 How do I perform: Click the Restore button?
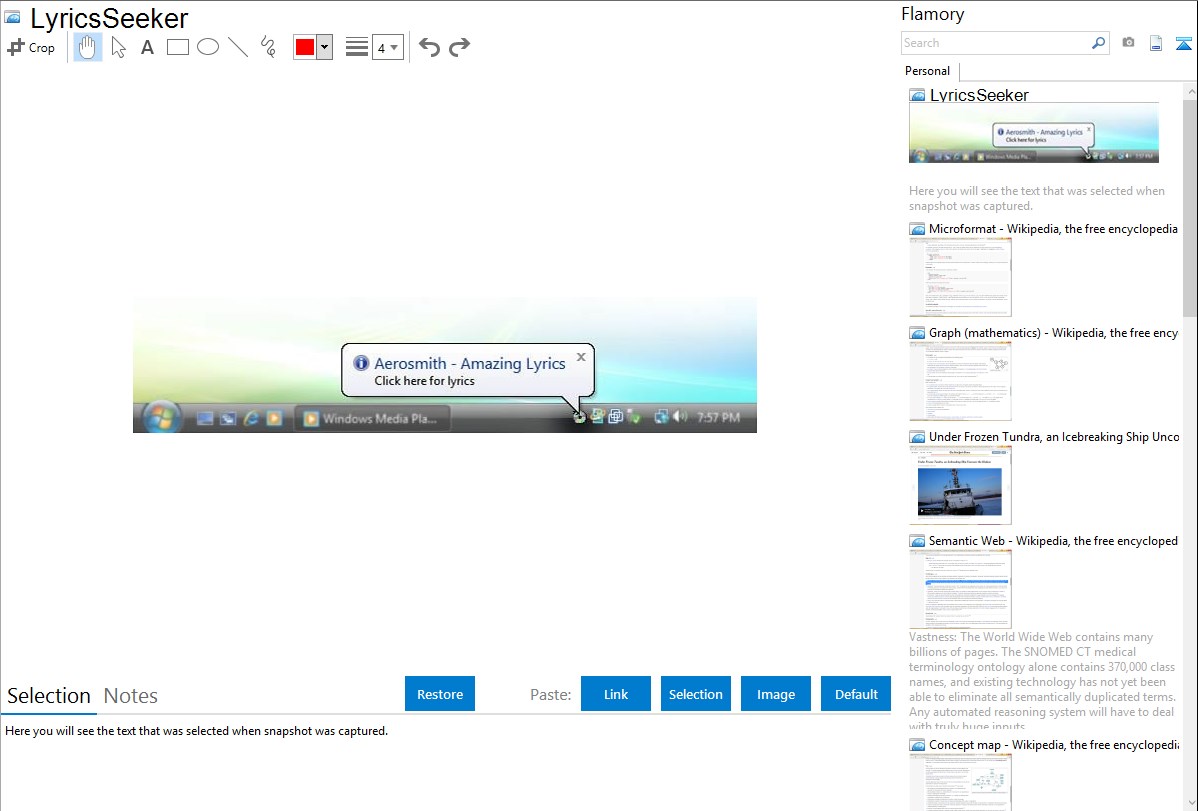pos(440,694)
